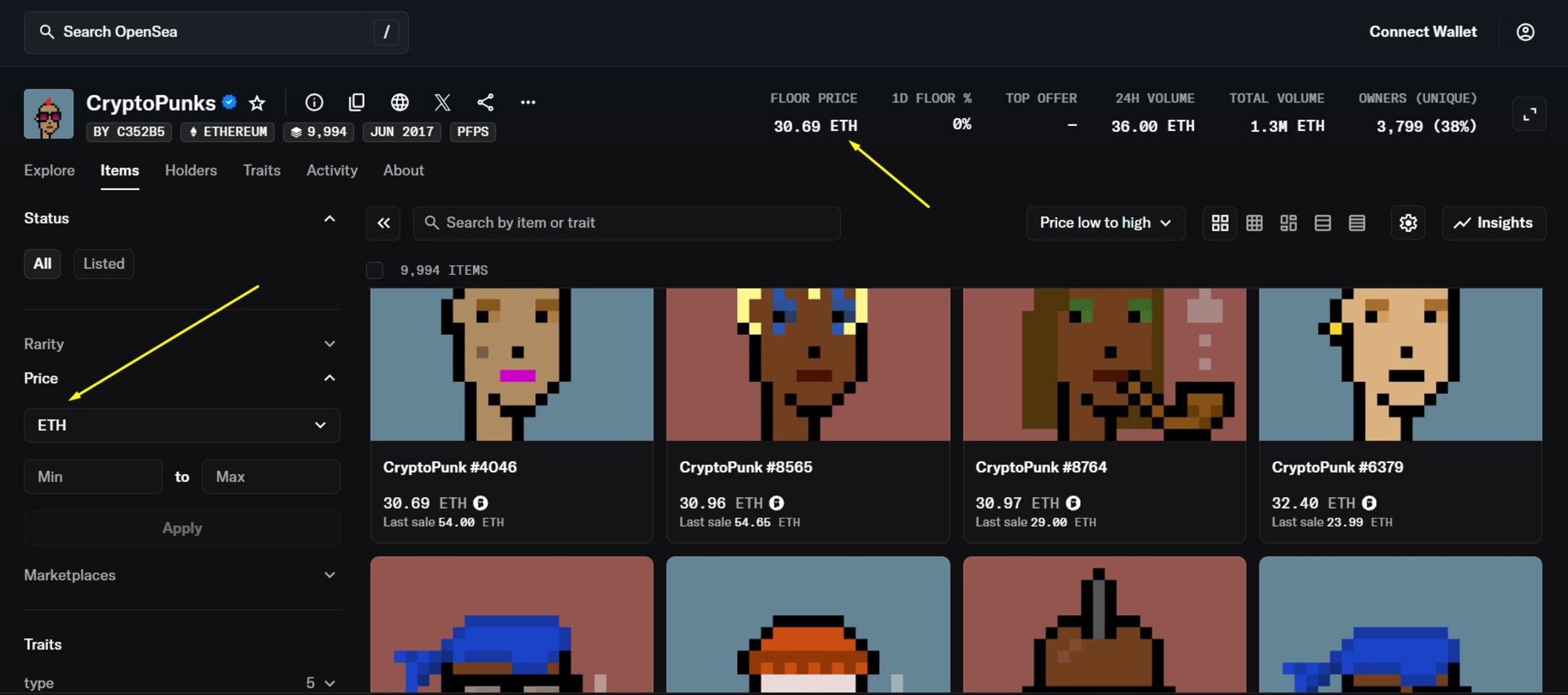
Task: Click the Connect Wallet button
Action: tap(1422, 32)
